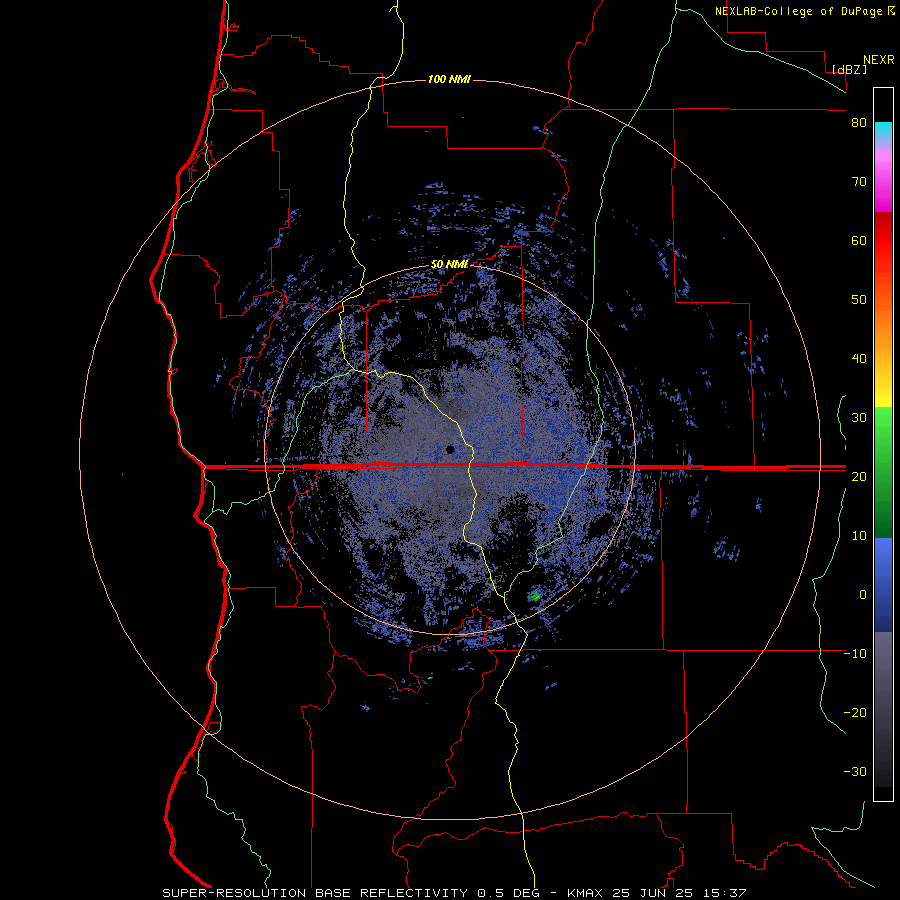900x900 pixels.
Task: Select the 100 NMI range ring label
Action: pyautogui.click(x=449, y=79)
